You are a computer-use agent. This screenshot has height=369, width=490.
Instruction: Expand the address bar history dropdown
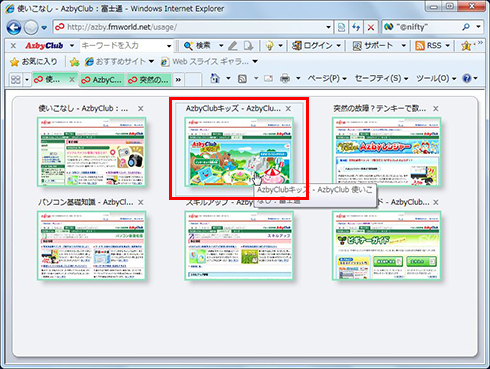tap(328, 27)
